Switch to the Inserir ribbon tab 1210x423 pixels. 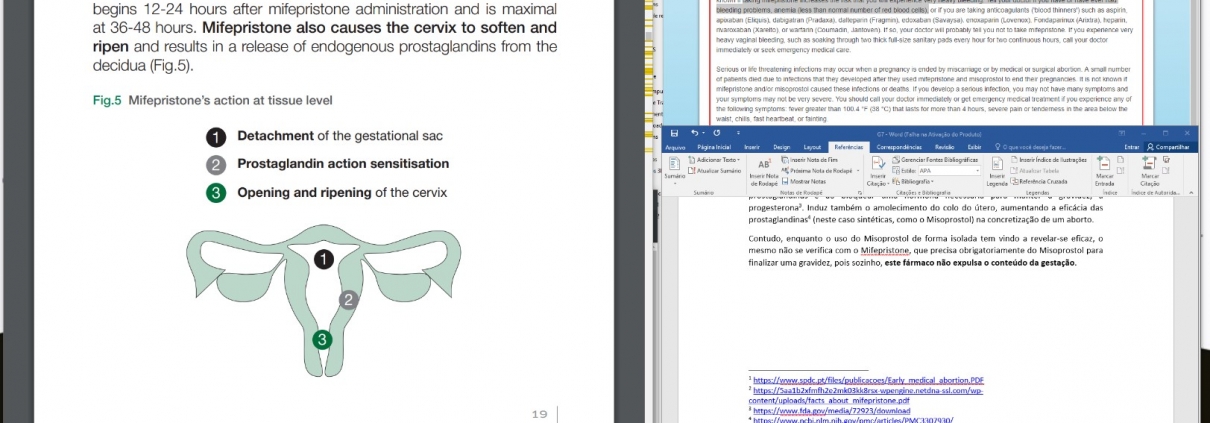tap(751, 147)
